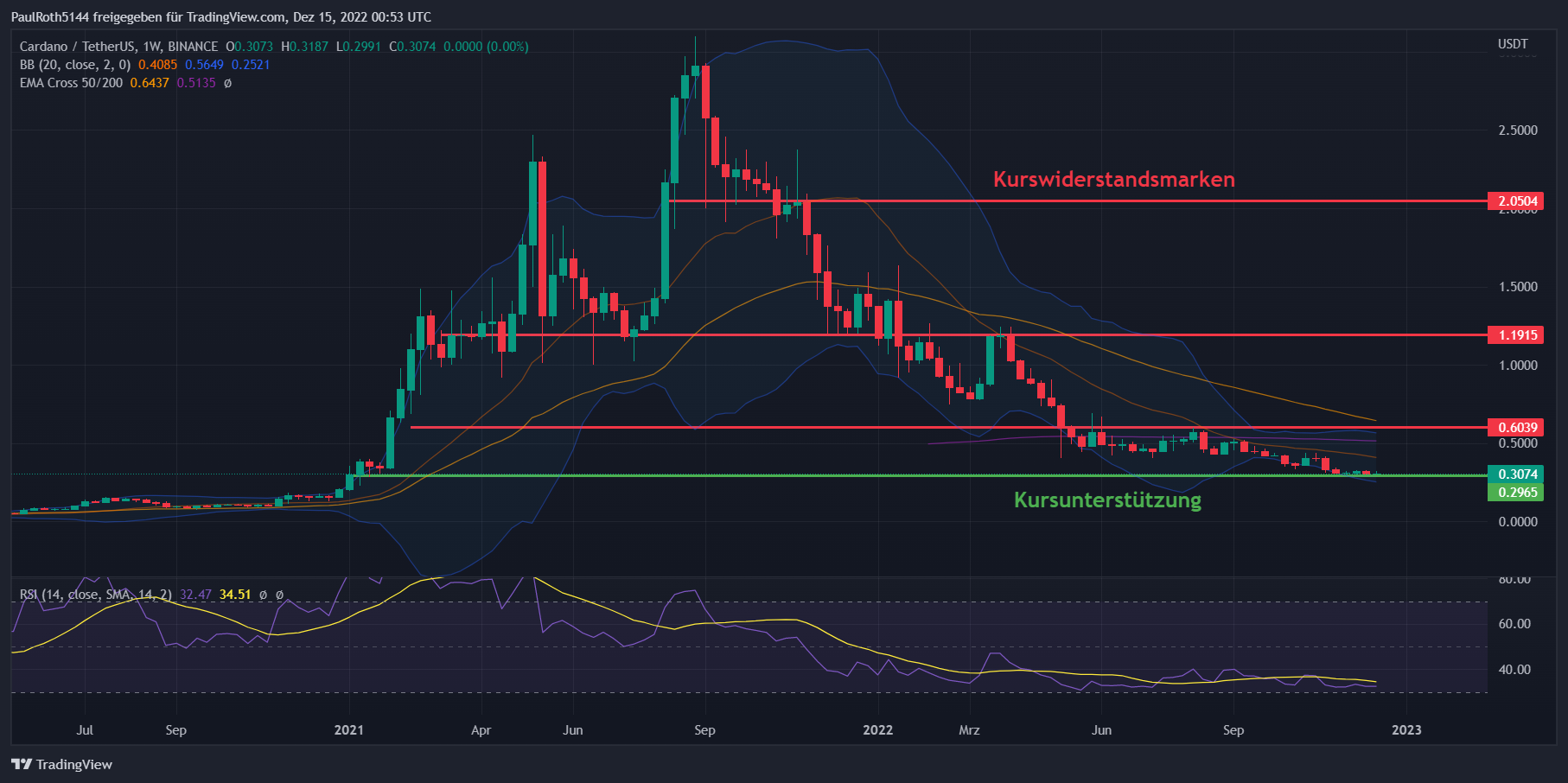
Task: Click the header text PaulRoth5144 freigegeben für TradingView.com
Action: click(x=149, y=16)
